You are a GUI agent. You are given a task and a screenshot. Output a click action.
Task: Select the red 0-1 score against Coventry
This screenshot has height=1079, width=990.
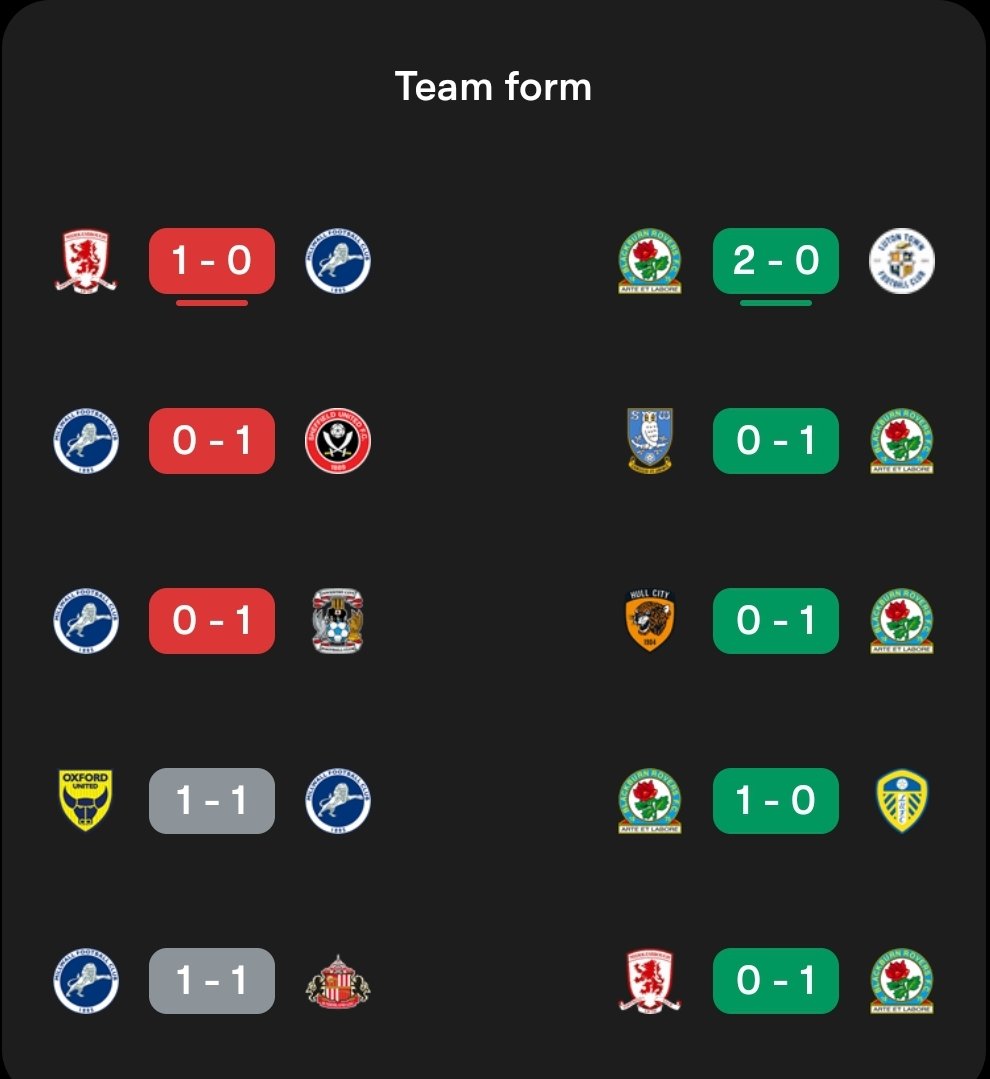[212, 621]
